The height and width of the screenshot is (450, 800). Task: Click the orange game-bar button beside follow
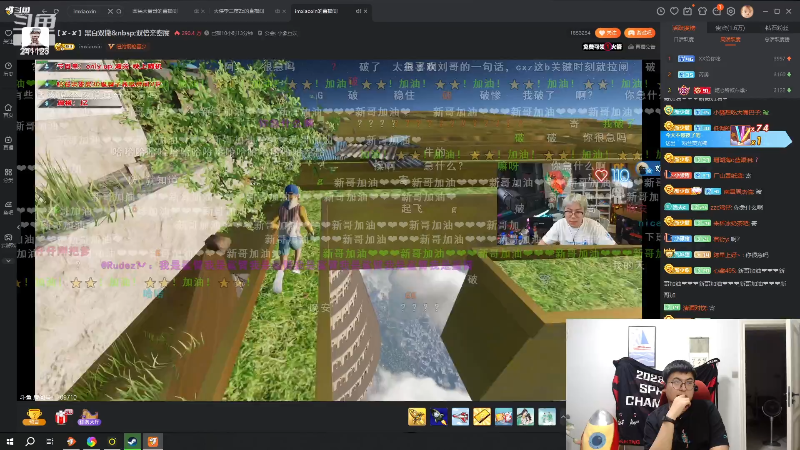click(x=639, y=33)
